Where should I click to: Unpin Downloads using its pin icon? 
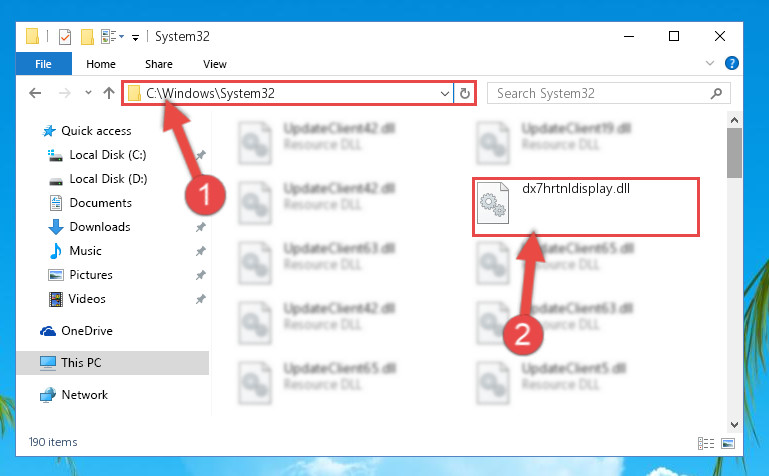[x=201, y=227]
